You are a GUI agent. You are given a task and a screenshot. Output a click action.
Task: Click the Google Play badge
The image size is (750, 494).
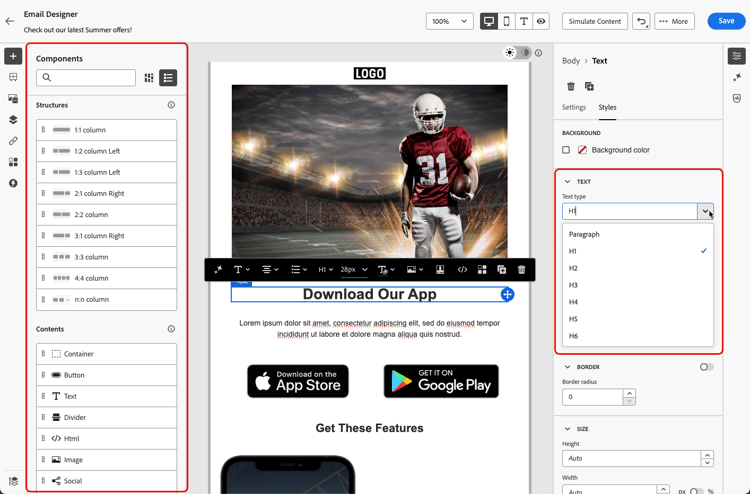(x=441, y=381)
